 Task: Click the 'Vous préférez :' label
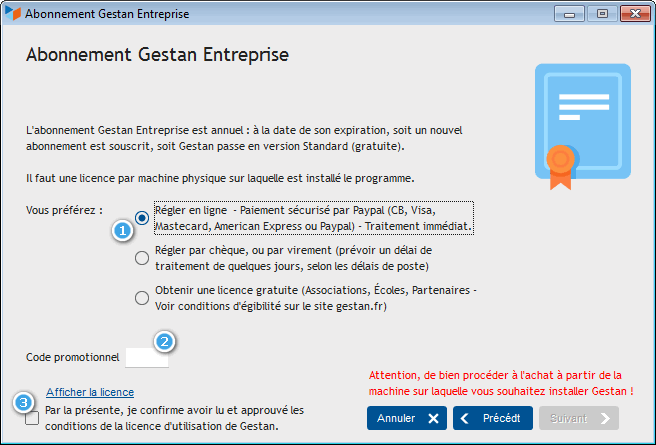tap(65, 211)
